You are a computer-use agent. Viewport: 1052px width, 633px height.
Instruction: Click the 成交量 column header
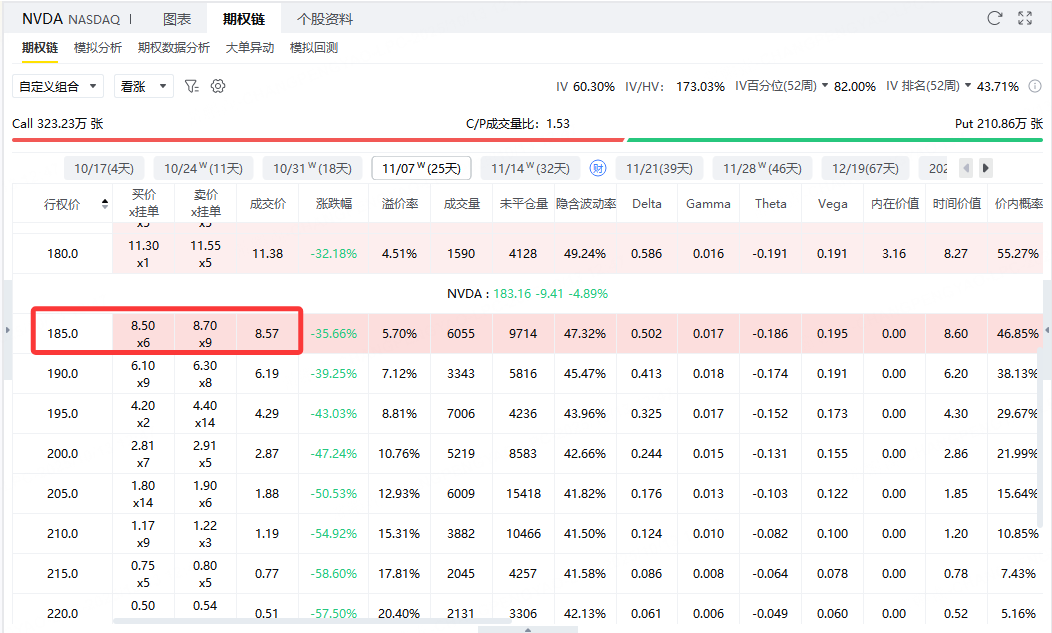tap(462, 203)
